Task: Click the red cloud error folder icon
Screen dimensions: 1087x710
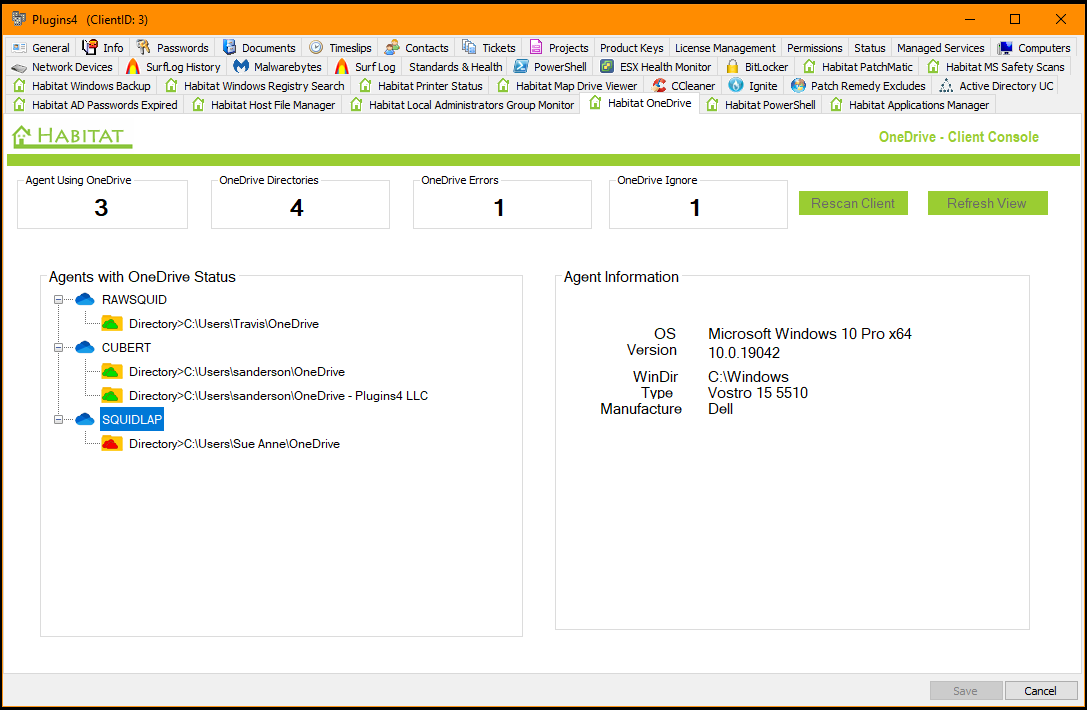Action: coord(112,443)
